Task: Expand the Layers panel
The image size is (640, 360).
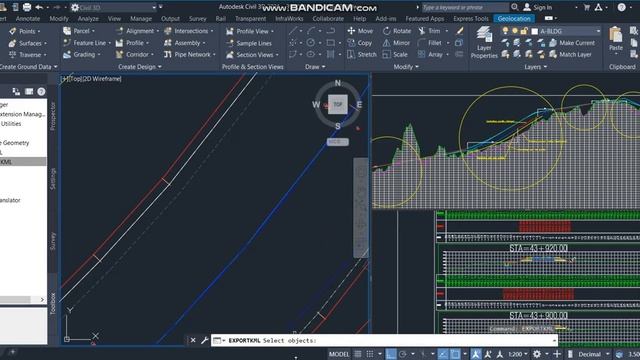Action: (535, 67)
